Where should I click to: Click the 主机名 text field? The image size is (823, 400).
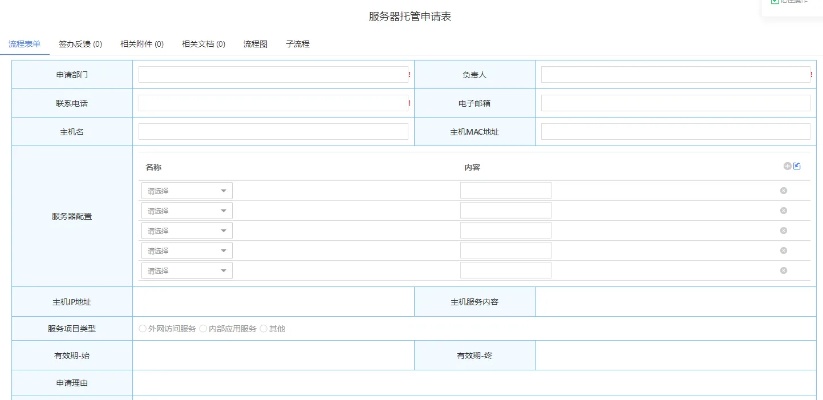[273, 132]
